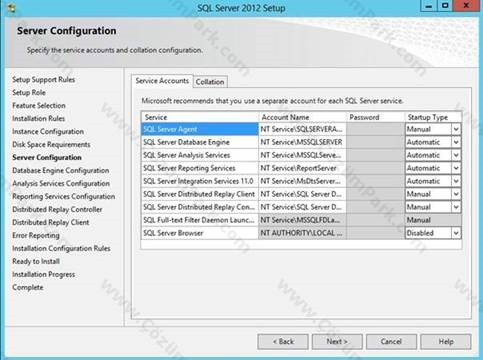Screen dimensions: 483x360
Task: Select the SQL Server Agent service row
Action: 200,129
